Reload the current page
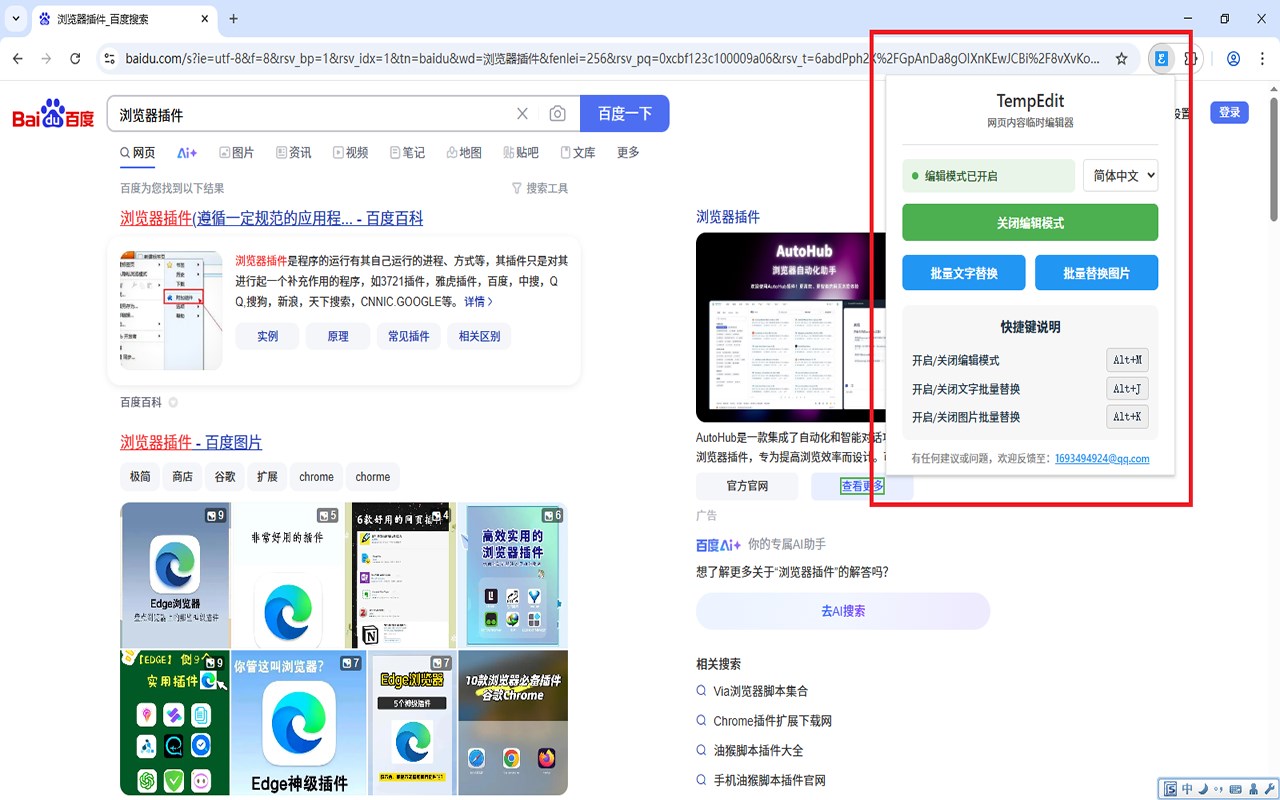This screenshot has width=1280, height=800. [x=75, y=59]
